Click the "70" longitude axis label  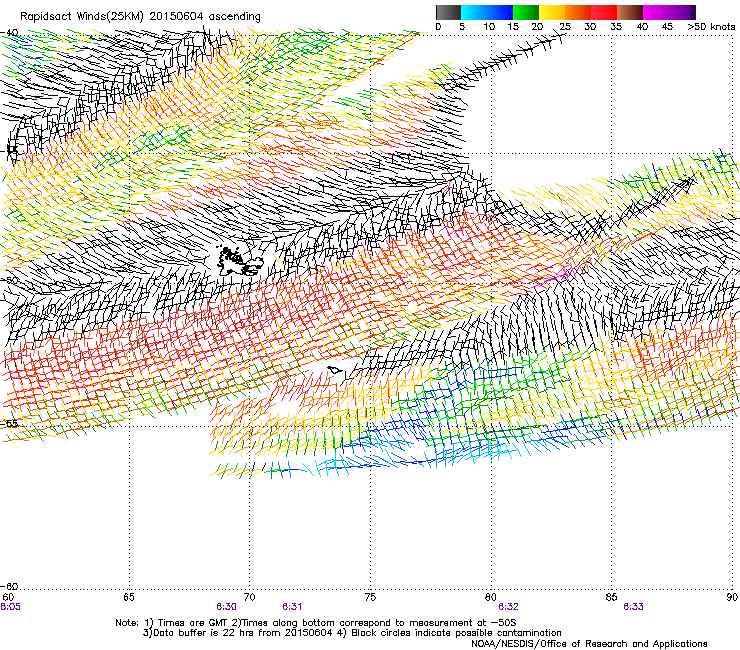(249, 597)
